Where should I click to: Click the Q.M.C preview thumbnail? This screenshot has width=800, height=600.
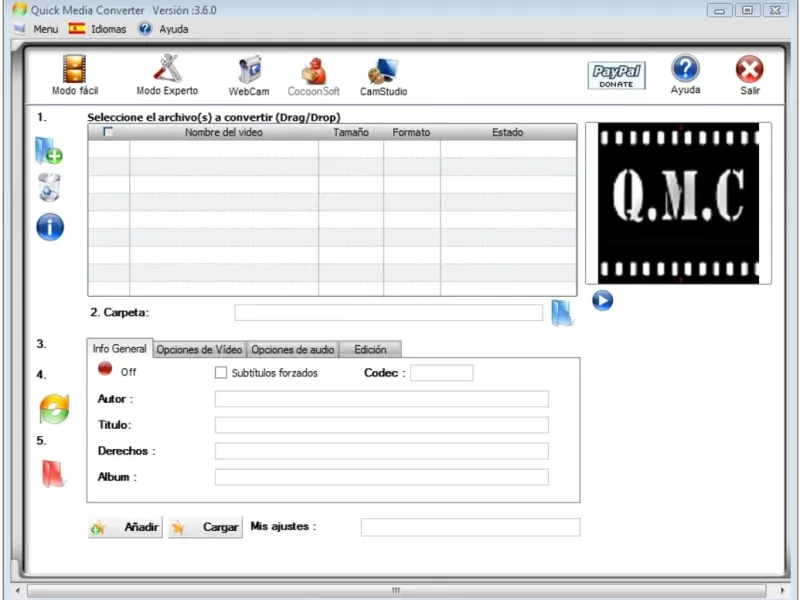(678, 203)
